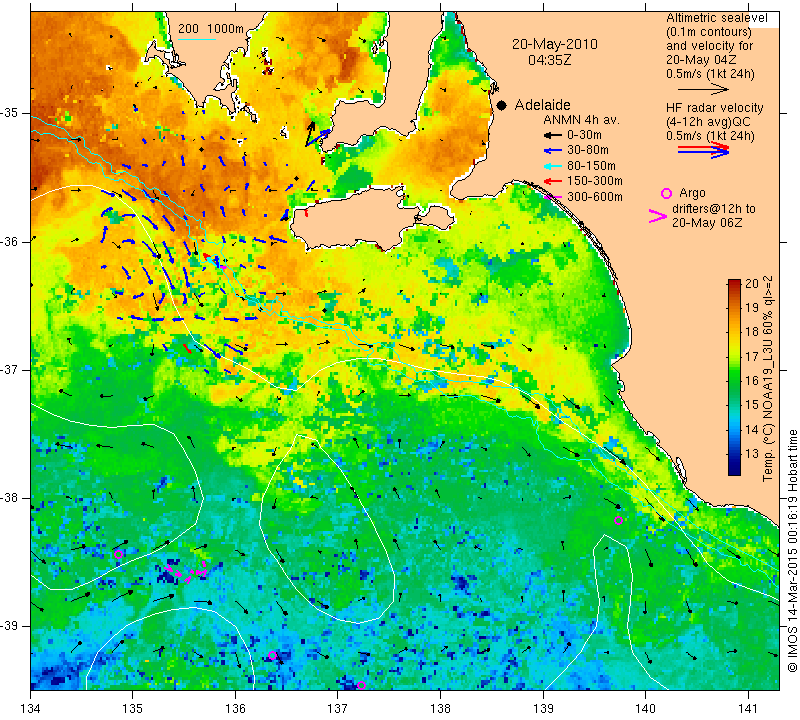800x720 pixels.
Task: Click the longitude axis label '139'
Action: (543, 709)
